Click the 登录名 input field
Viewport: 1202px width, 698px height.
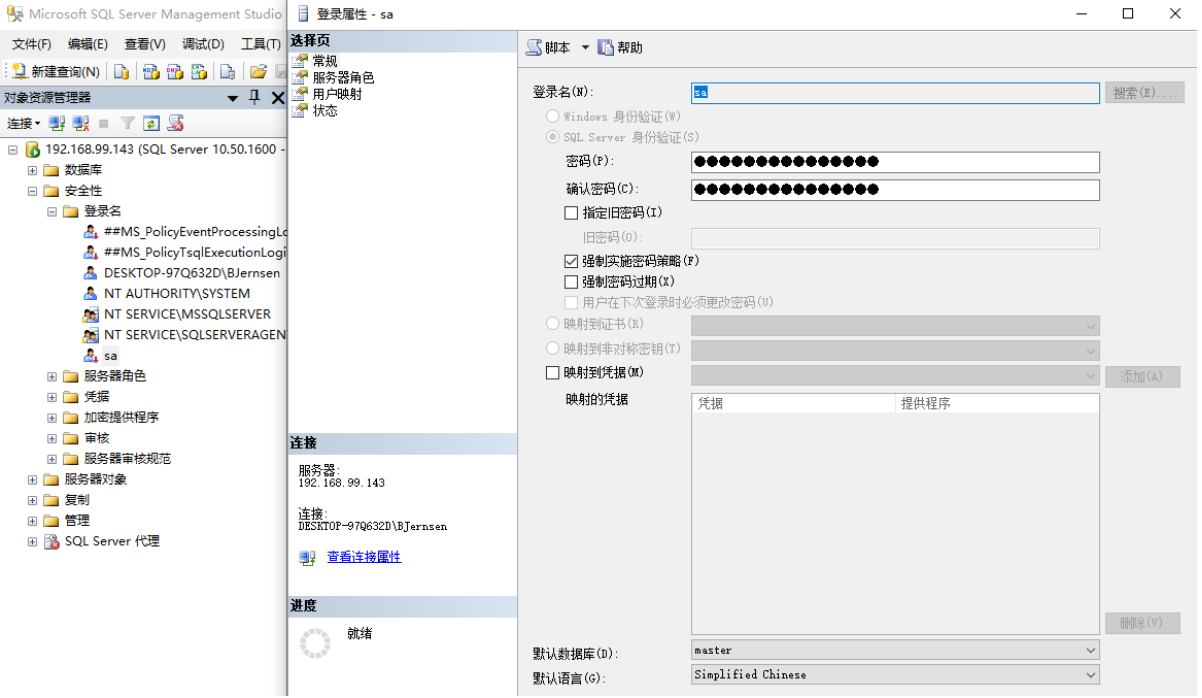pyautogui.click(x=895, y=92)
